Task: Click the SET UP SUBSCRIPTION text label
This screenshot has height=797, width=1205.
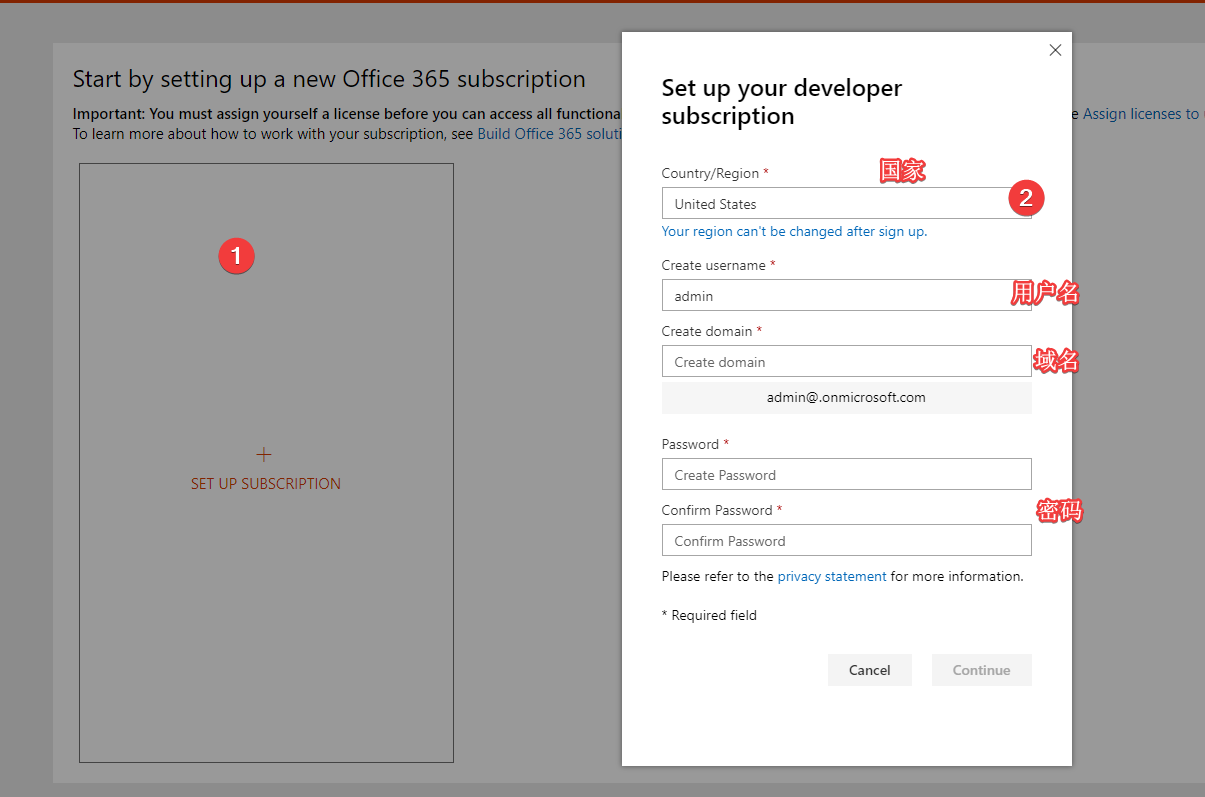Action: pyautogui.click(x=266, y=484)
